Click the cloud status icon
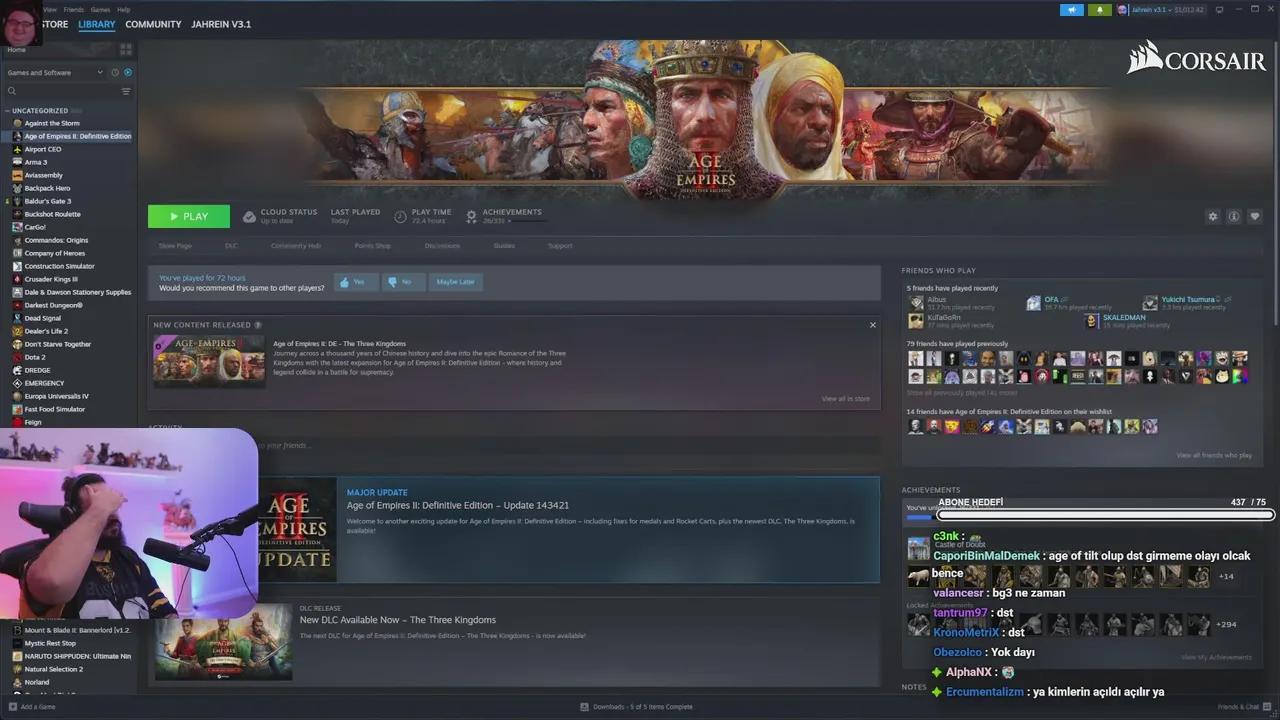Viewport: 1280px width, 720px height. coord(250,216)
